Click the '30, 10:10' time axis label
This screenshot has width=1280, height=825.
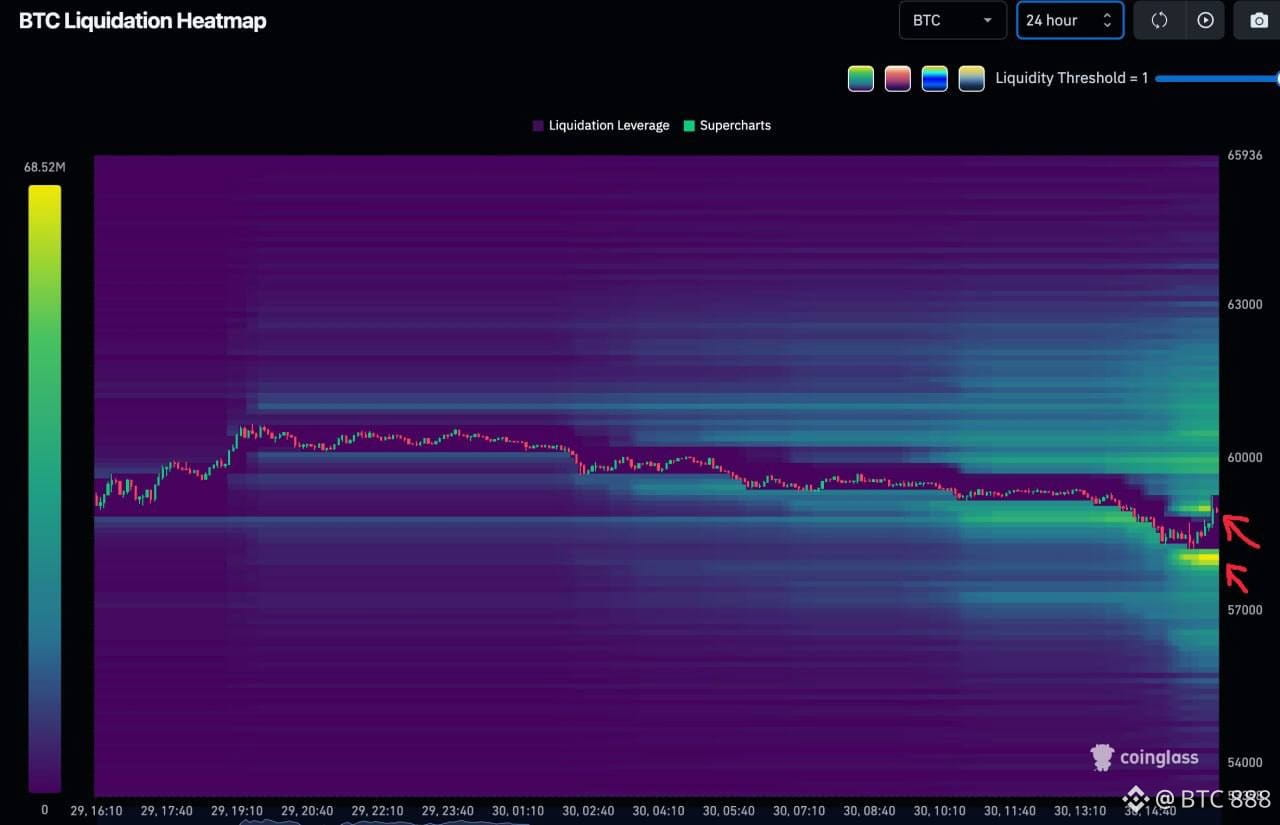point(939,810)
